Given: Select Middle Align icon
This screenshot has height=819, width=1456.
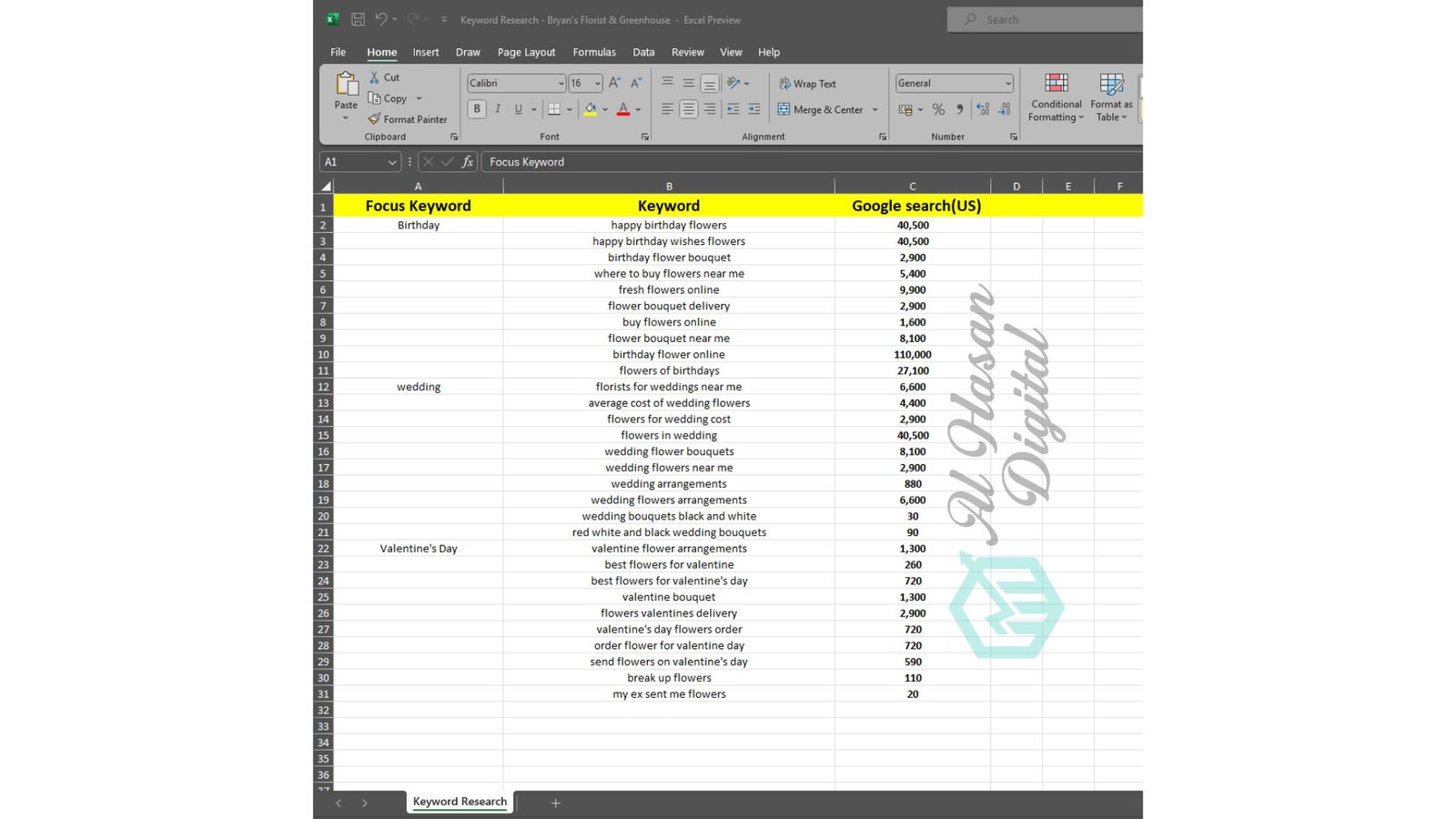Looking at the screenshot, I should (689, 83).
